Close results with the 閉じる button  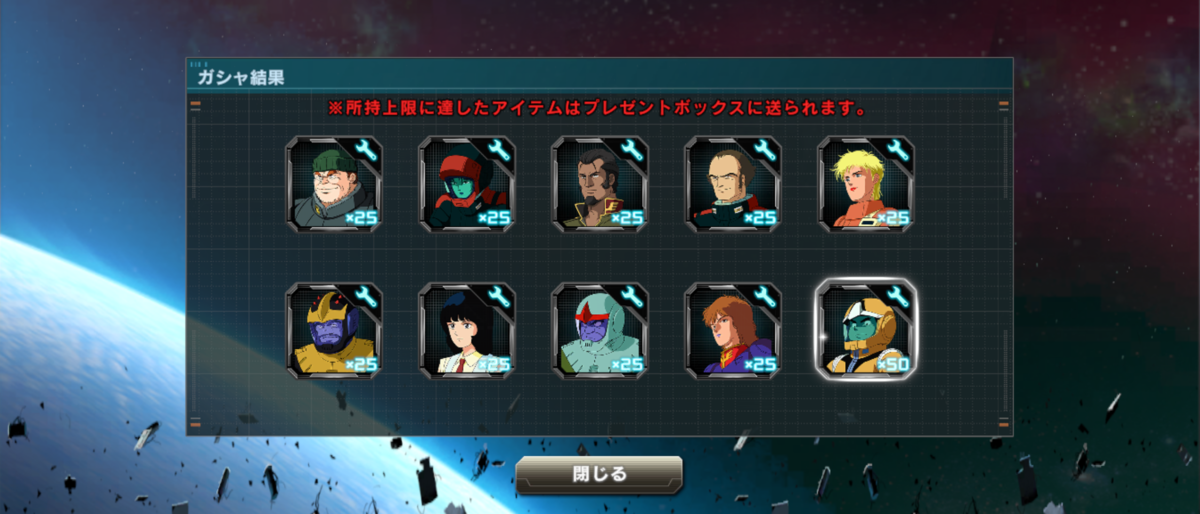(599, 475)
